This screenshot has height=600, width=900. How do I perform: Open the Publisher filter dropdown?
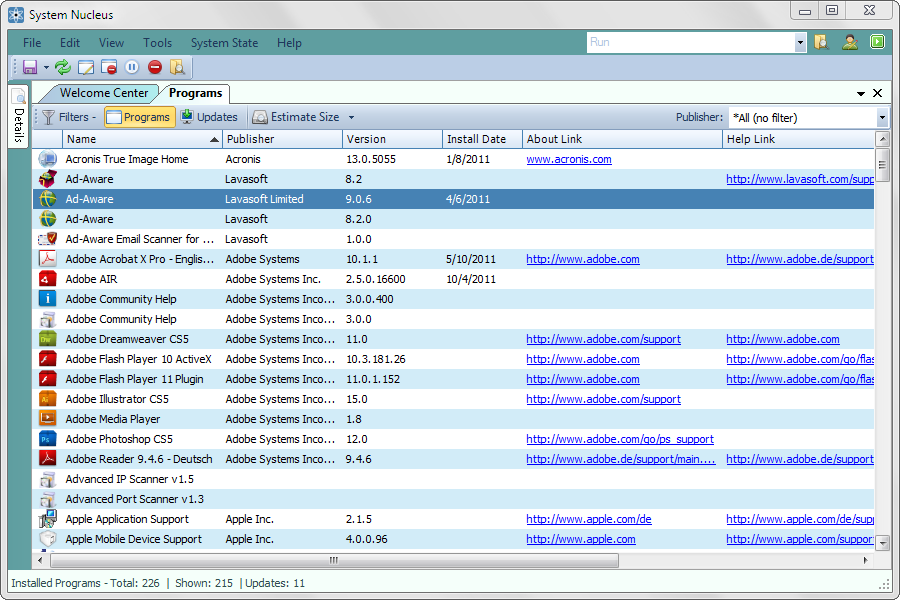pyautogui.click(x=881, y=116)
